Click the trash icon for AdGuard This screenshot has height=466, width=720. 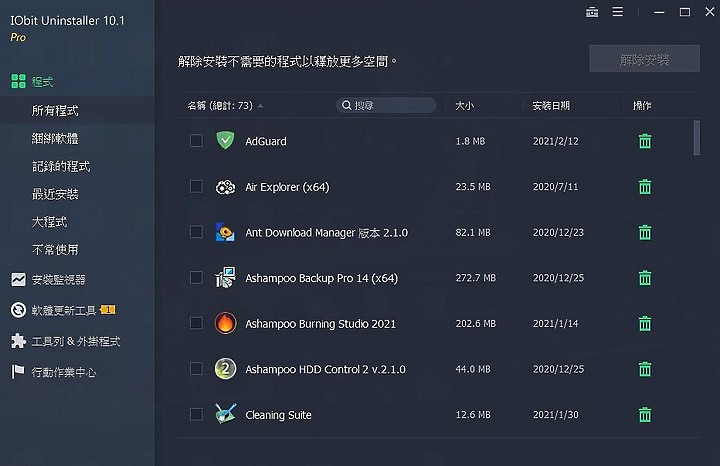(645, 141)
